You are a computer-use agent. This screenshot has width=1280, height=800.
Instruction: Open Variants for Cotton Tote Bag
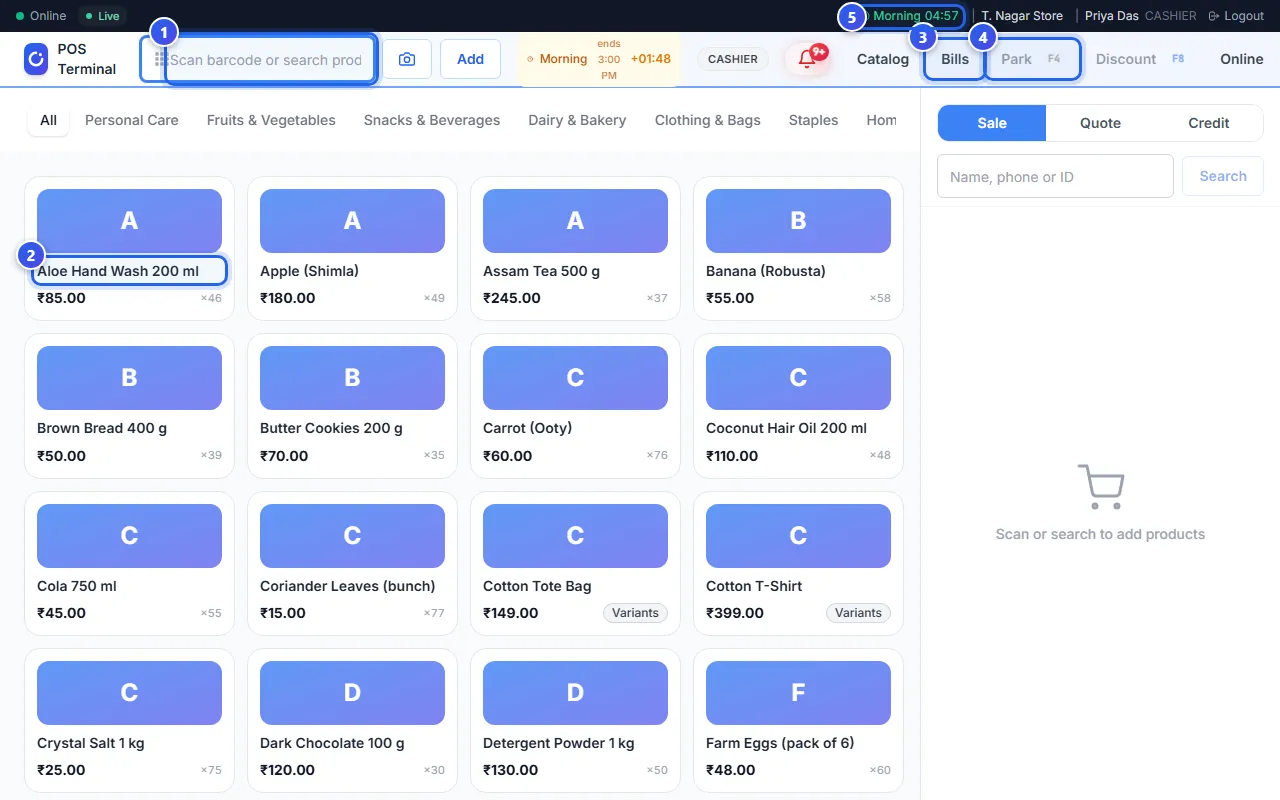(635, 613)
